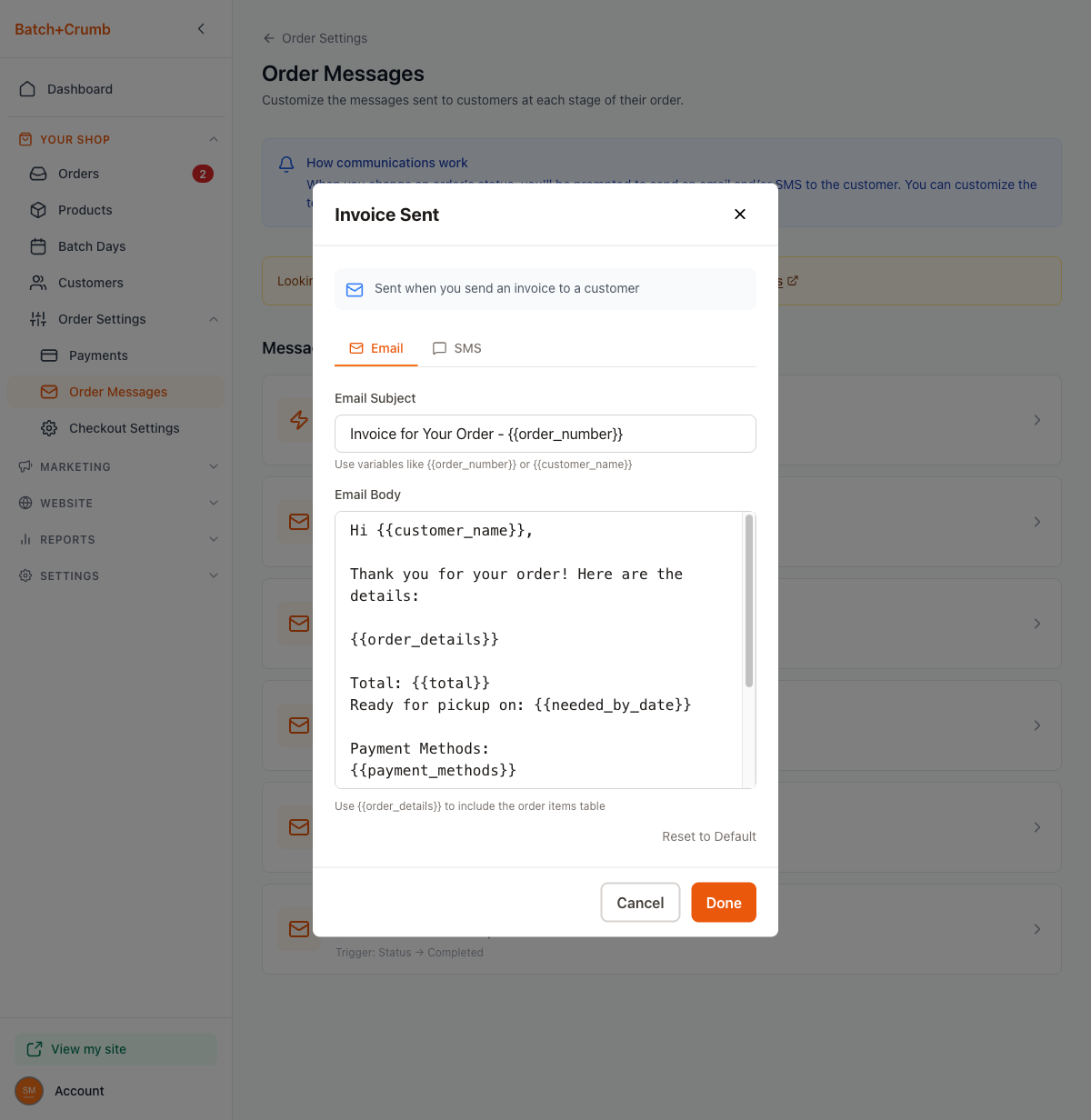1091x1120 pixels.
Task: Switch to the SMS tab
Action: click(x=457, y=348)
